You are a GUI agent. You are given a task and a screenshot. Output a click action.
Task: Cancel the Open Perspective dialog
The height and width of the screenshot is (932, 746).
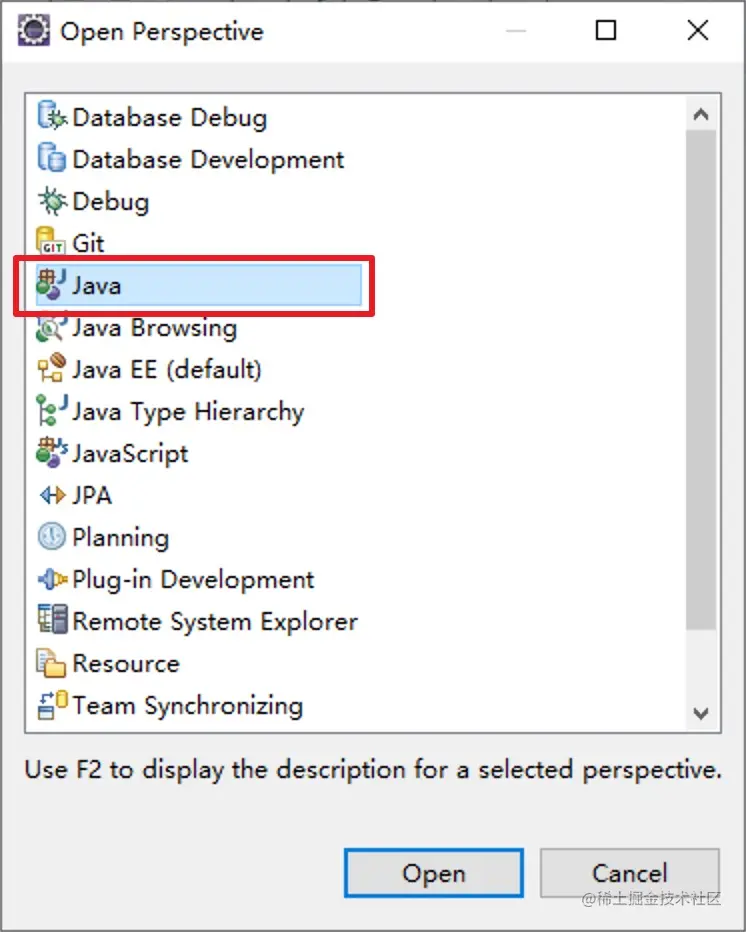click(630, 873)
